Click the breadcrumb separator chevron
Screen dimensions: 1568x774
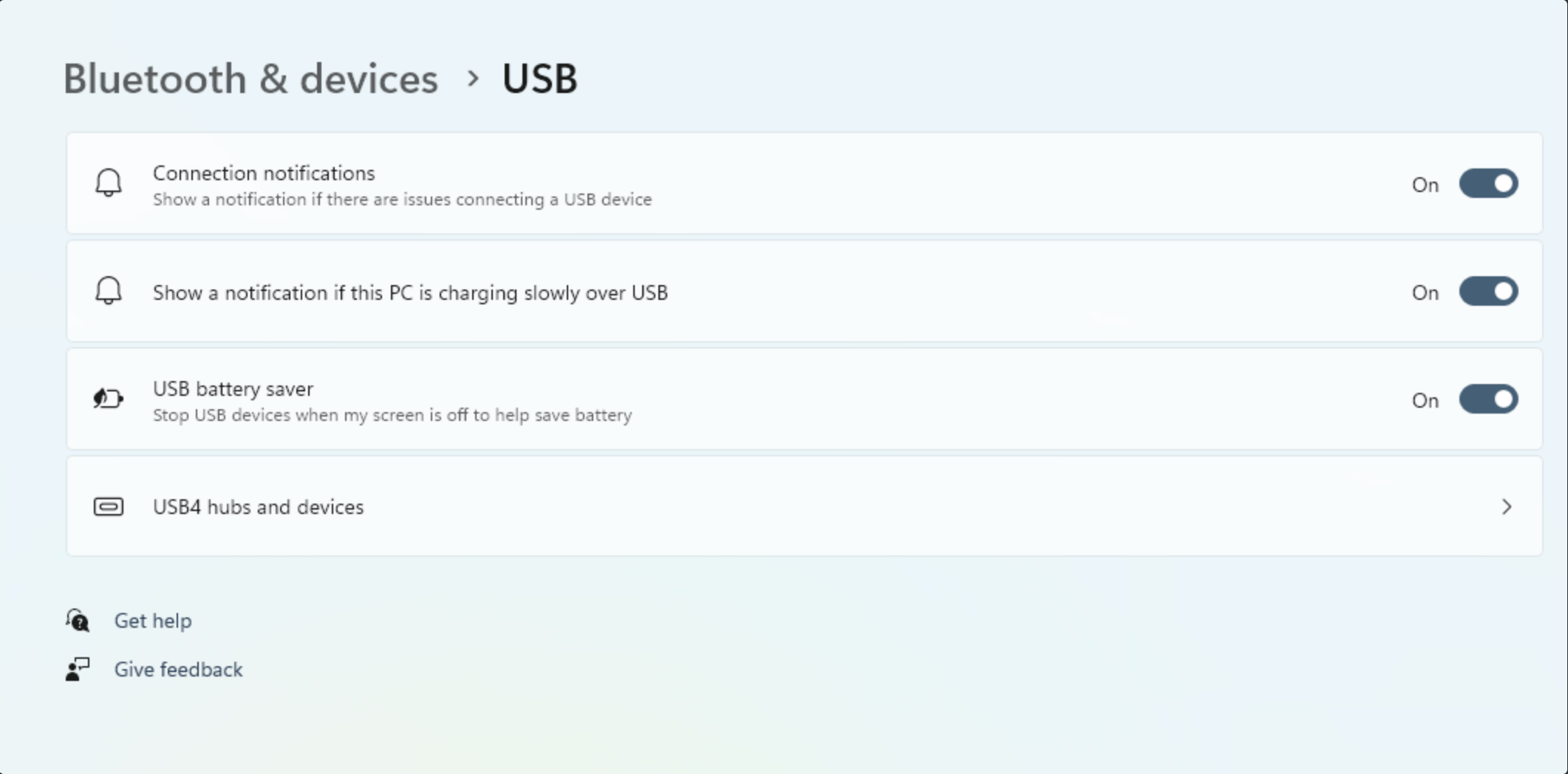(473, 78)
